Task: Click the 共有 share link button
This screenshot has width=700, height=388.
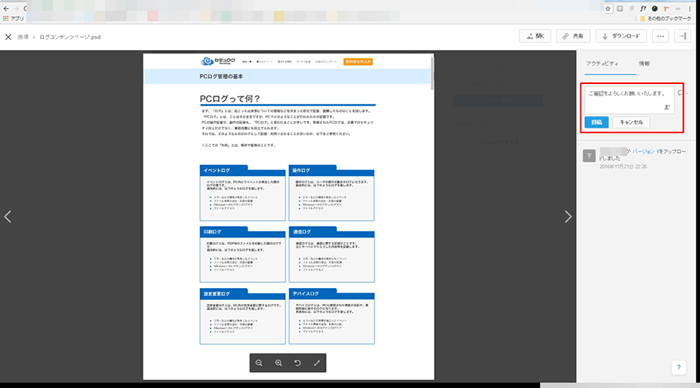Action: tap(573, 36)
